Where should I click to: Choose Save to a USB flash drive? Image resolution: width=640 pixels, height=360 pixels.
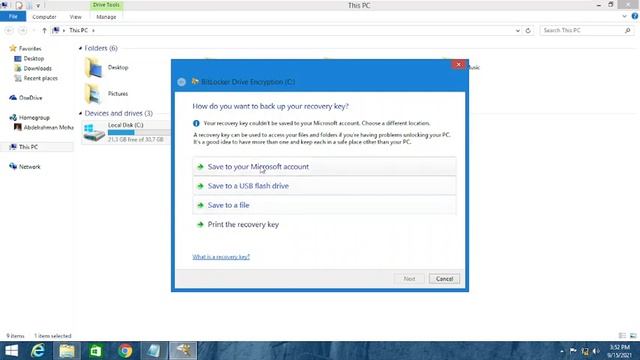pos(324,186)
